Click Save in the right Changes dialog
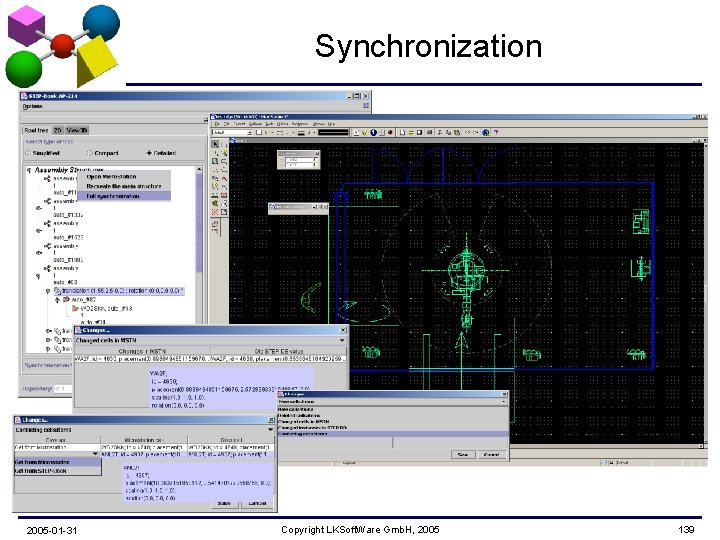The image size is (720, 540). point(462,455)
